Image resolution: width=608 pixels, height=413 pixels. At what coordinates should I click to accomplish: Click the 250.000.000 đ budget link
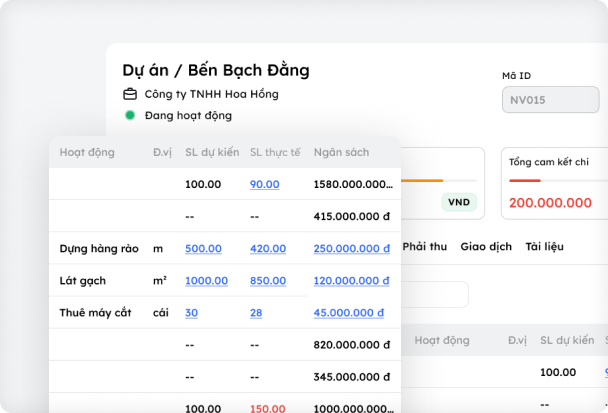pyautogui.click(x=351, y=248)
